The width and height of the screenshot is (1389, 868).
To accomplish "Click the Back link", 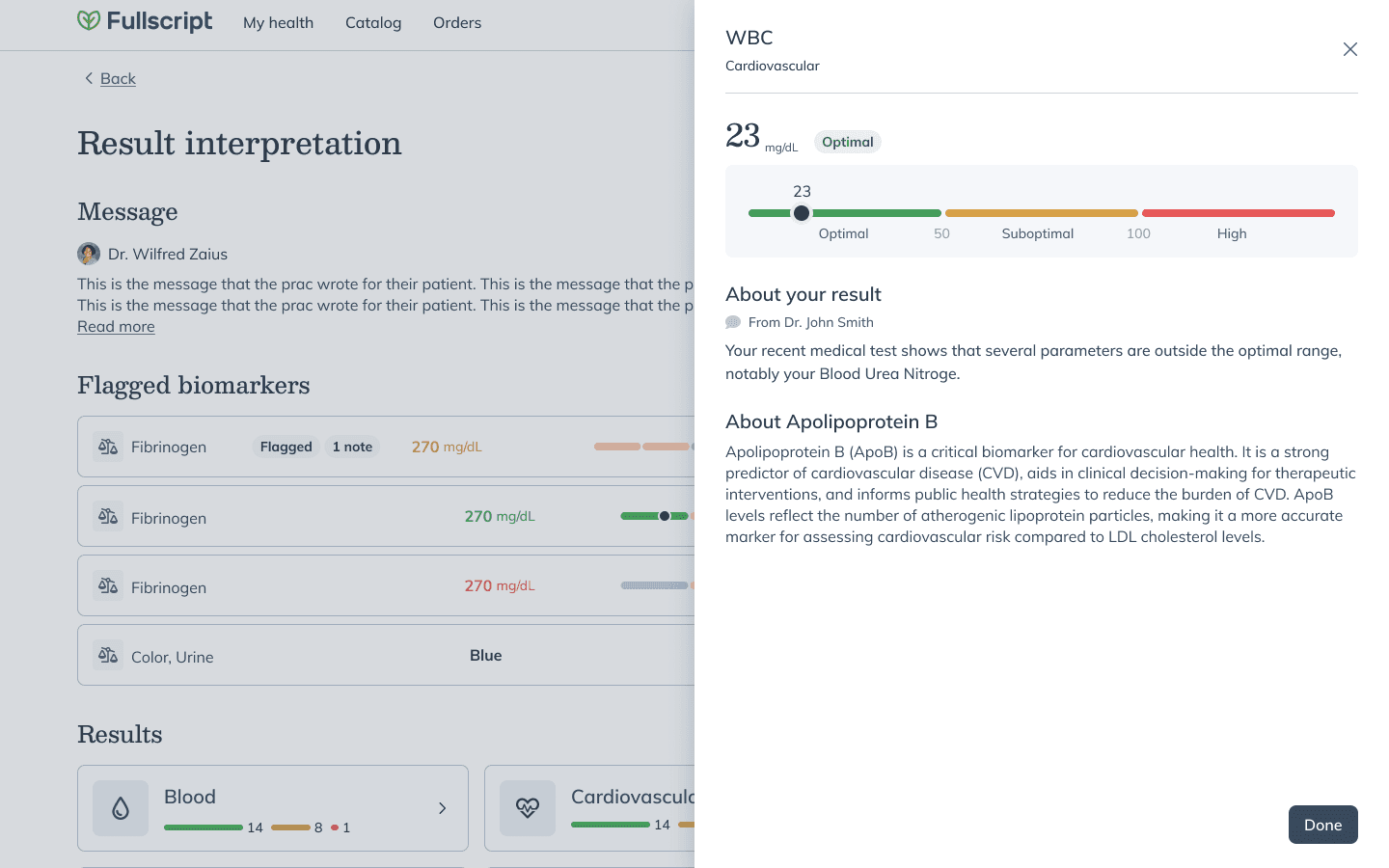I will (x=118, y=78).
